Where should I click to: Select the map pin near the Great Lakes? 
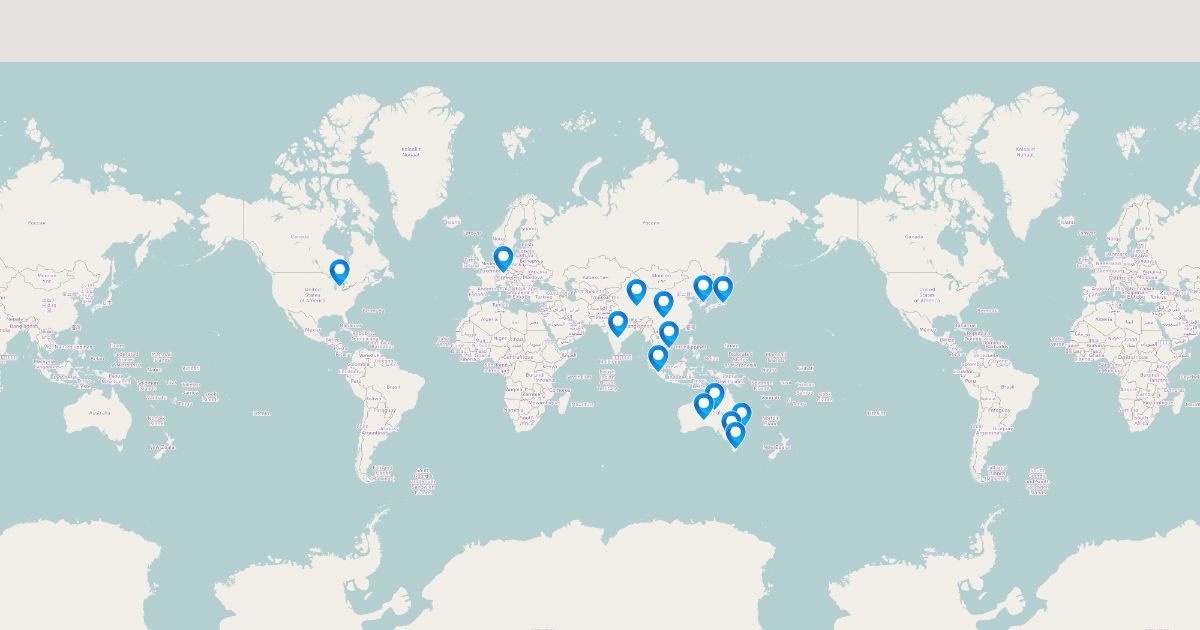(340, 272)
